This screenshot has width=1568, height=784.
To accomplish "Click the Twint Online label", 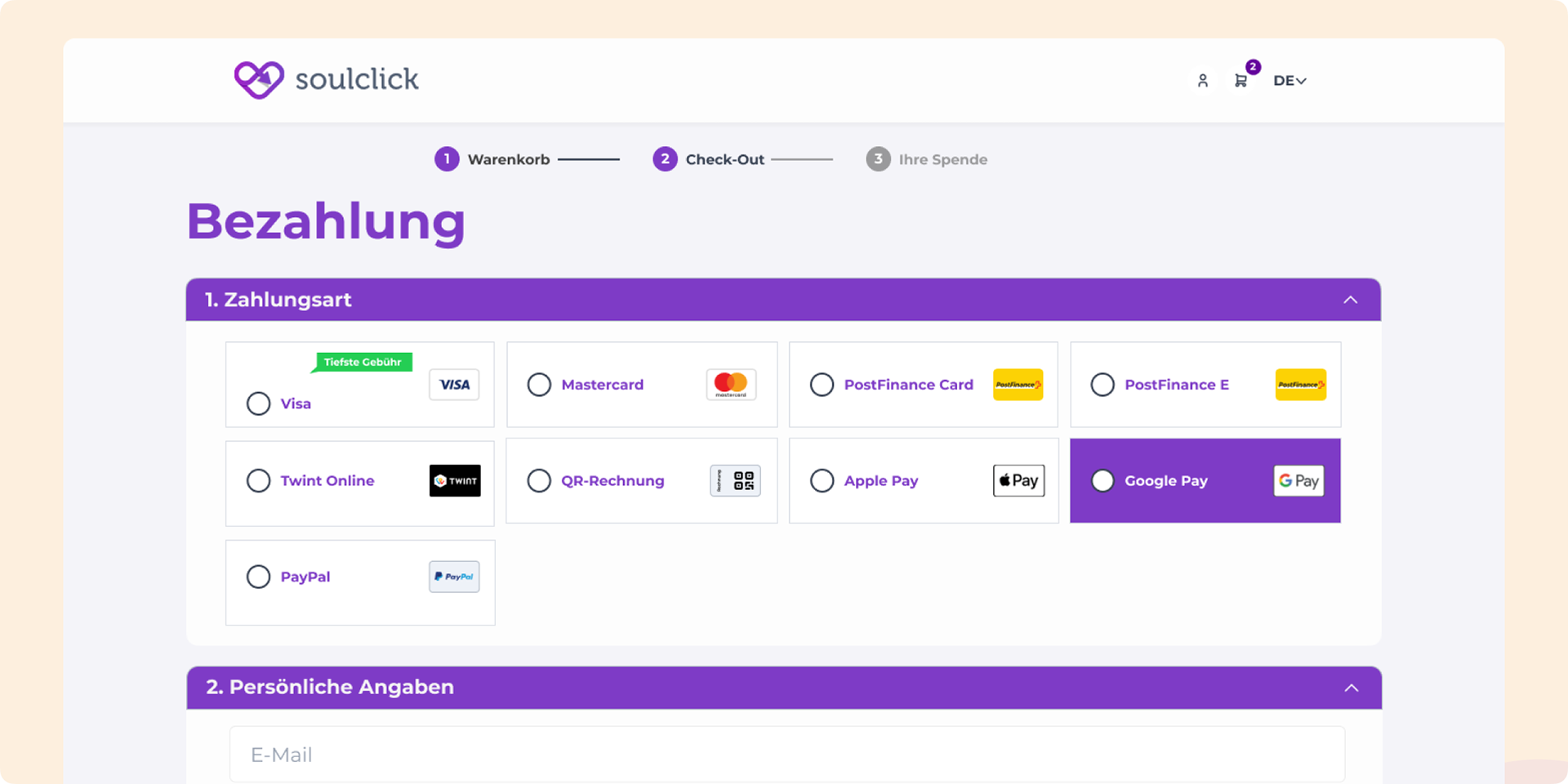I will point(327,480).
